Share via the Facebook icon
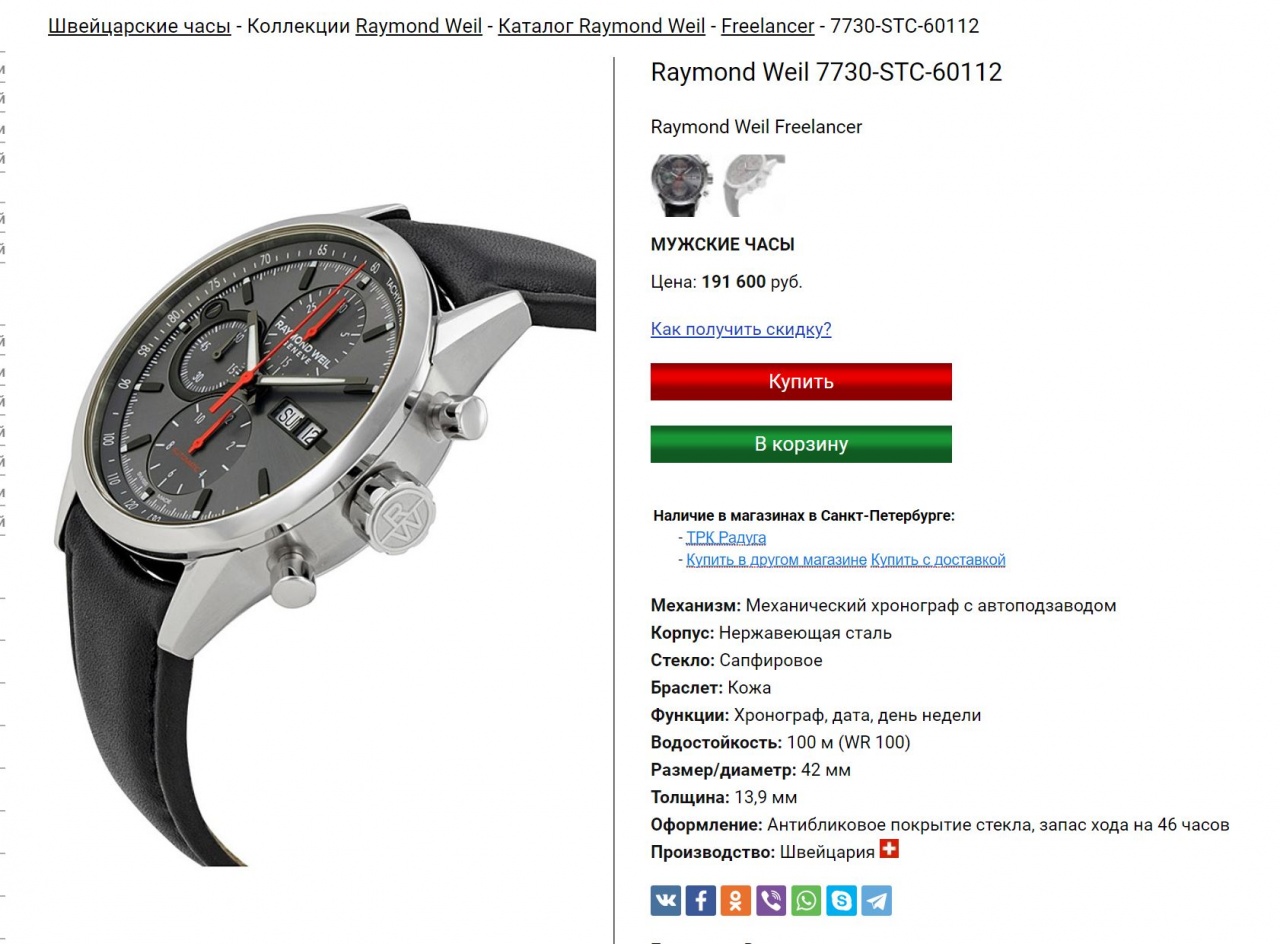 click(701, 901)
